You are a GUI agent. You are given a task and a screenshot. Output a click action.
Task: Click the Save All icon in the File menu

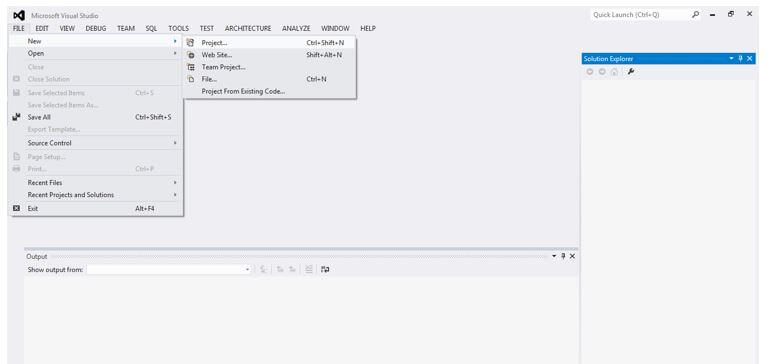[17, 117]
